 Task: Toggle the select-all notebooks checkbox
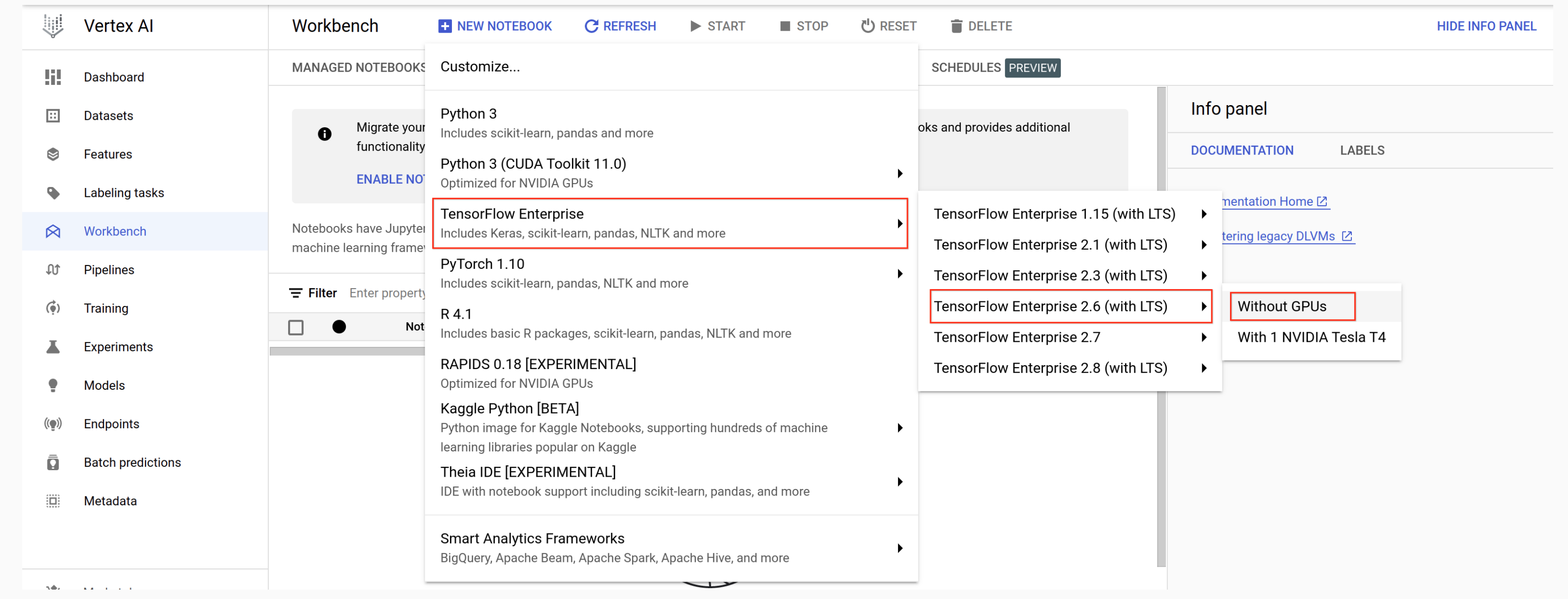pyautogui.click(x=296, y=328)
